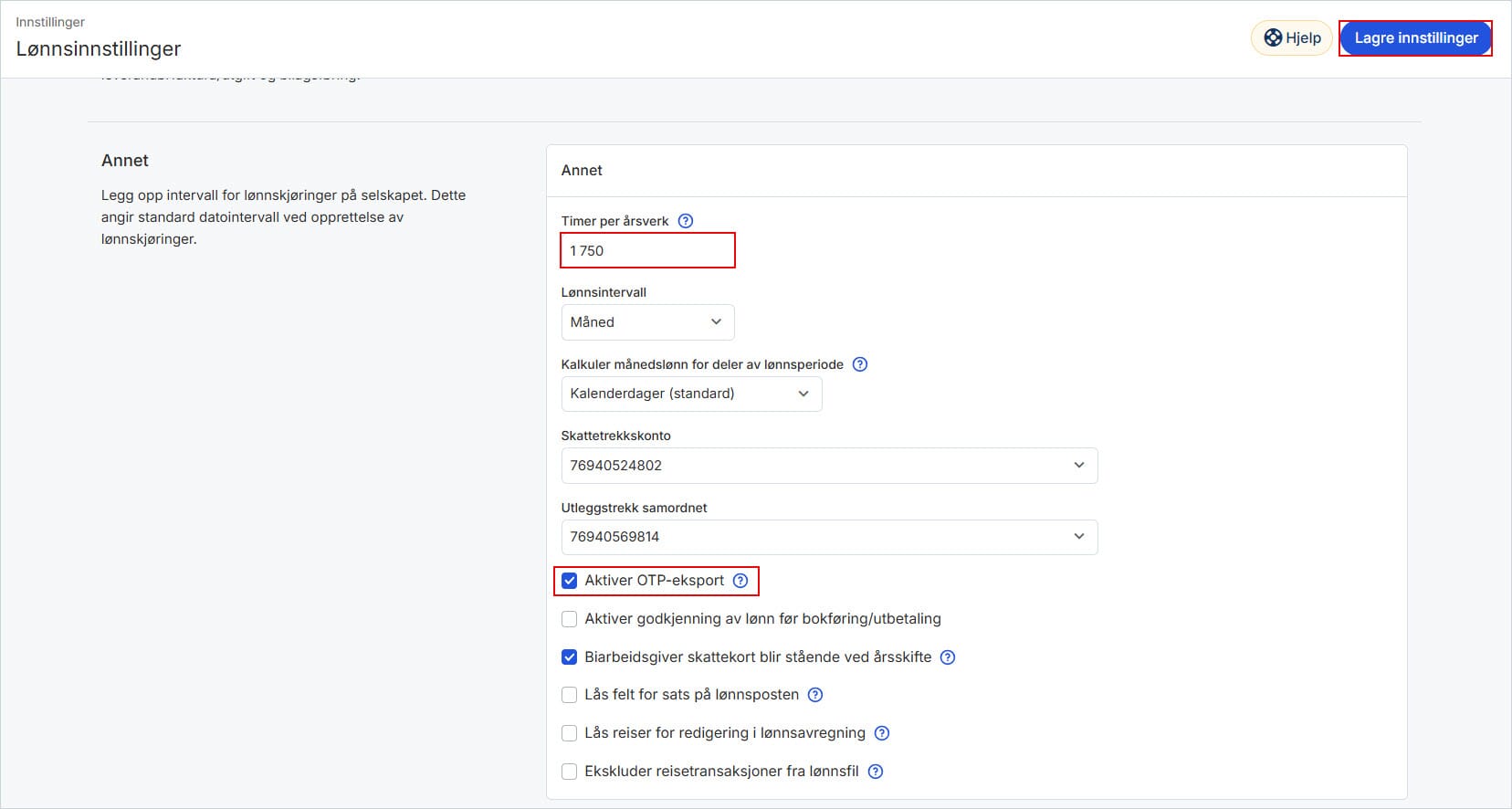Open help for Ekskluder reisetransaksjoner
1512x809 pixels.
point(876,772)
